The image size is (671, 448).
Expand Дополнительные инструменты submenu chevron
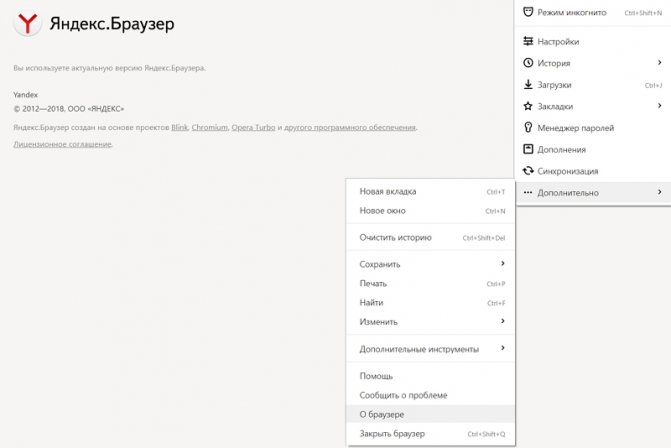click(x=503, y=348)
